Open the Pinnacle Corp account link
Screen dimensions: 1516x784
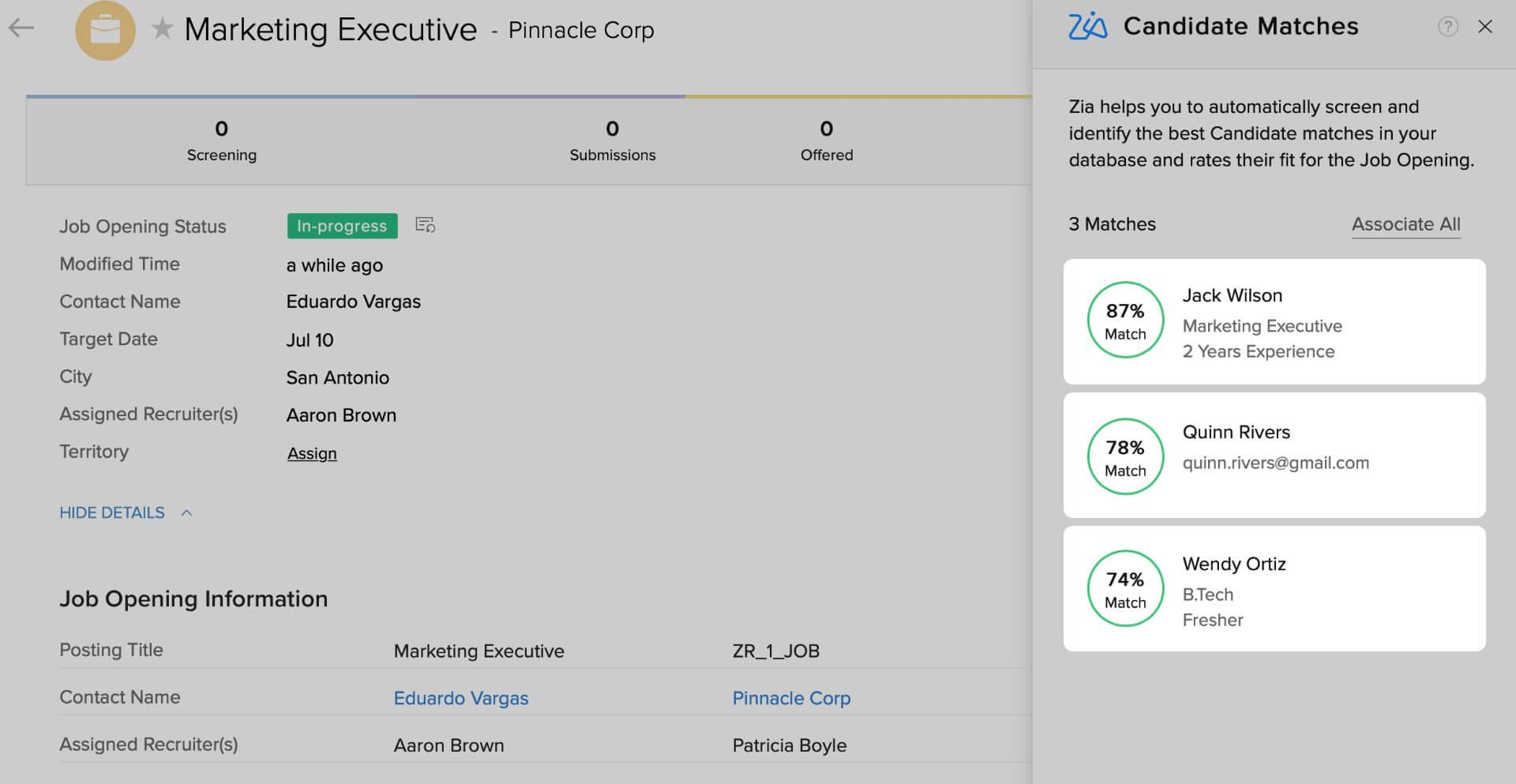790,698
